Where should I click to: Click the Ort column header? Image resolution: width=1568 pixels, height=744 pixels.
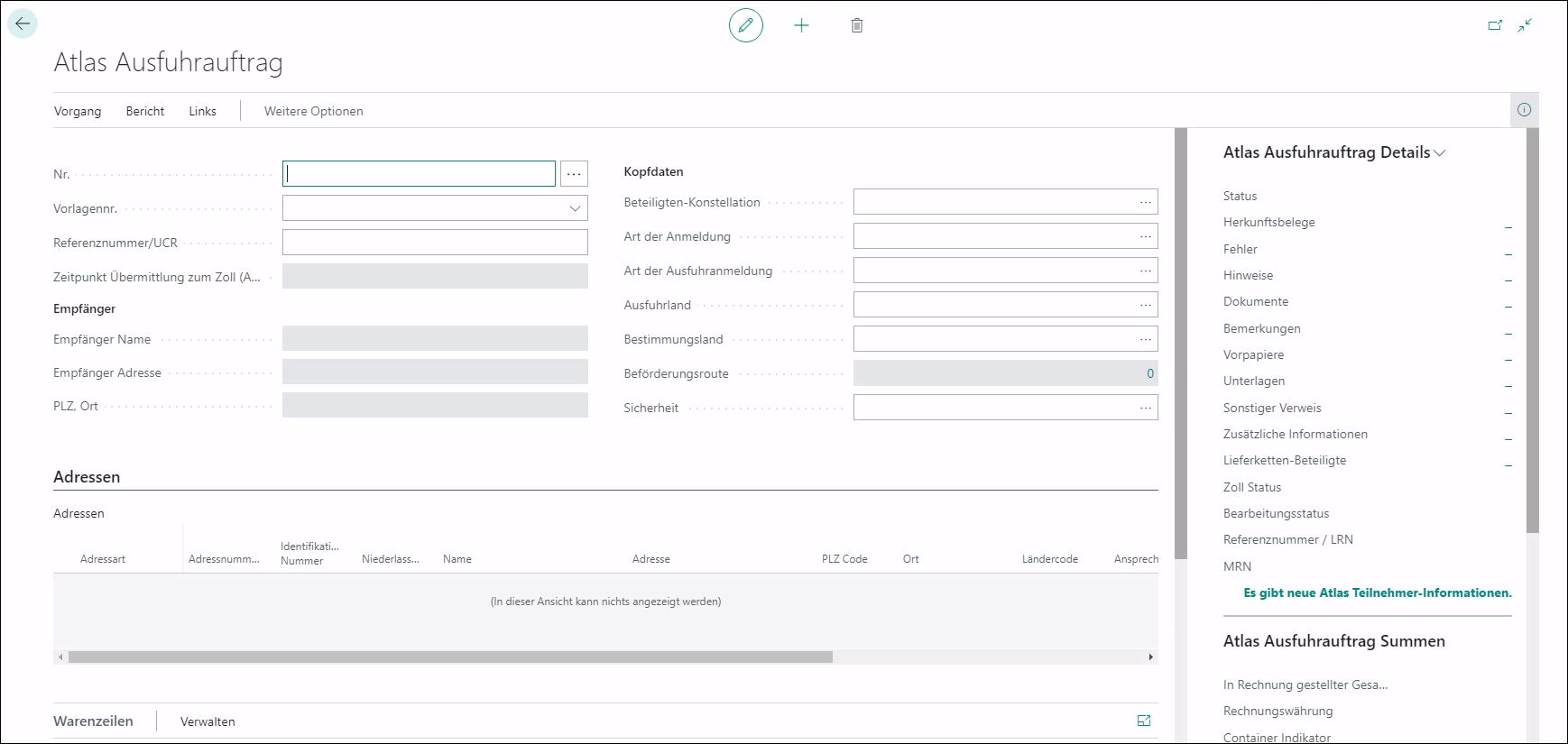911,559
